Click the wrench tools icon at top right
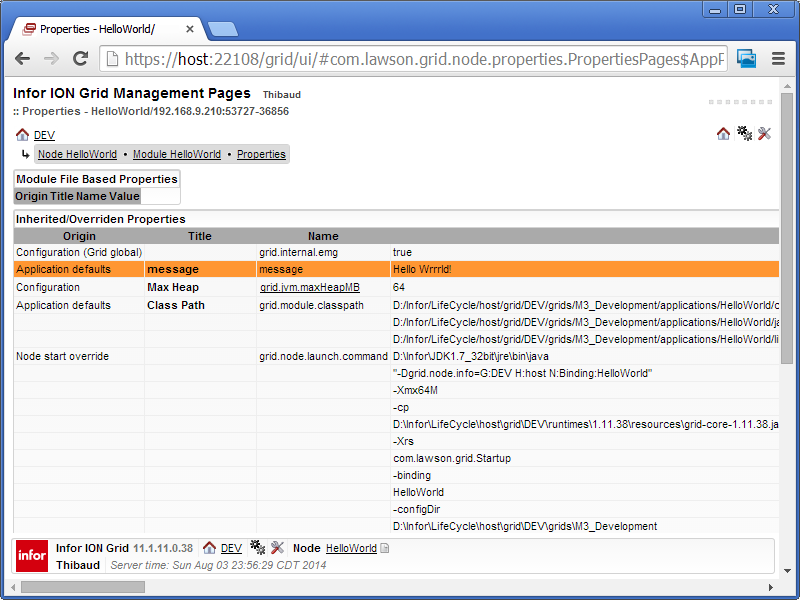 765,134
